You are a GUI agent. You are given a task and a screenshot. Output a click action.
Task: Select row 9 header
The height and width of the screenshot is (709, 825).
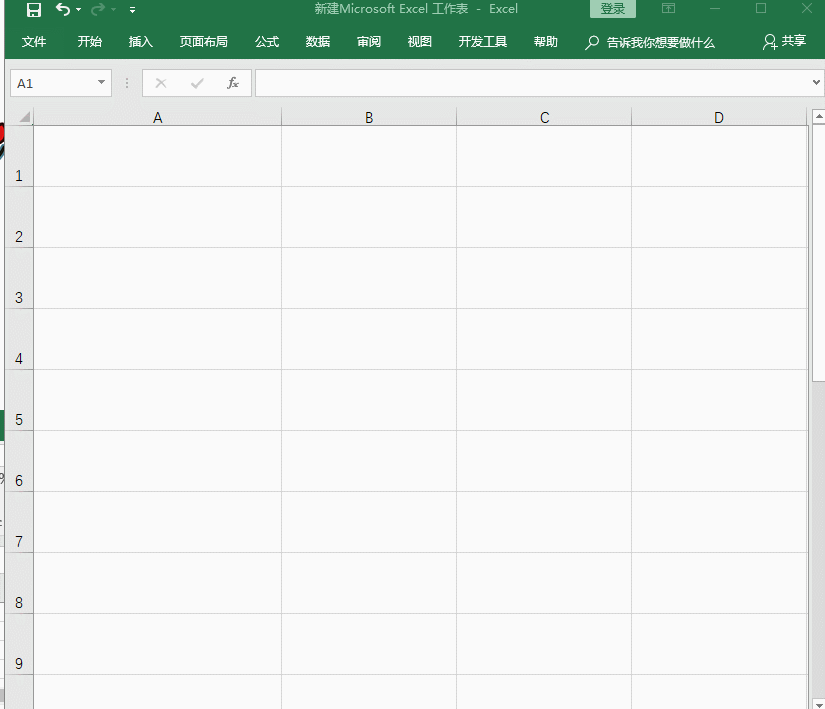[x=19, y=644]
